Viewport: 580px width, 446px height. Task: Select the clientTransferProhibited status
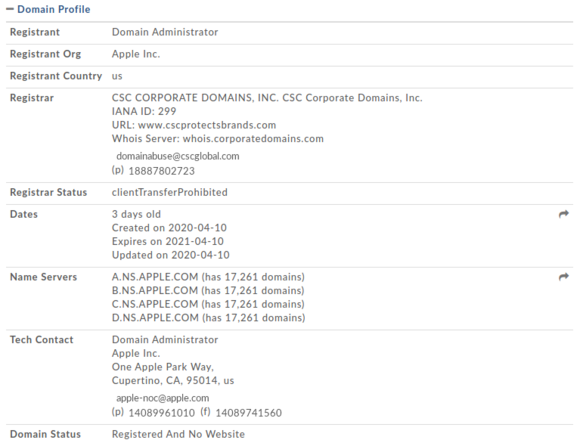[x=170, y=192]
